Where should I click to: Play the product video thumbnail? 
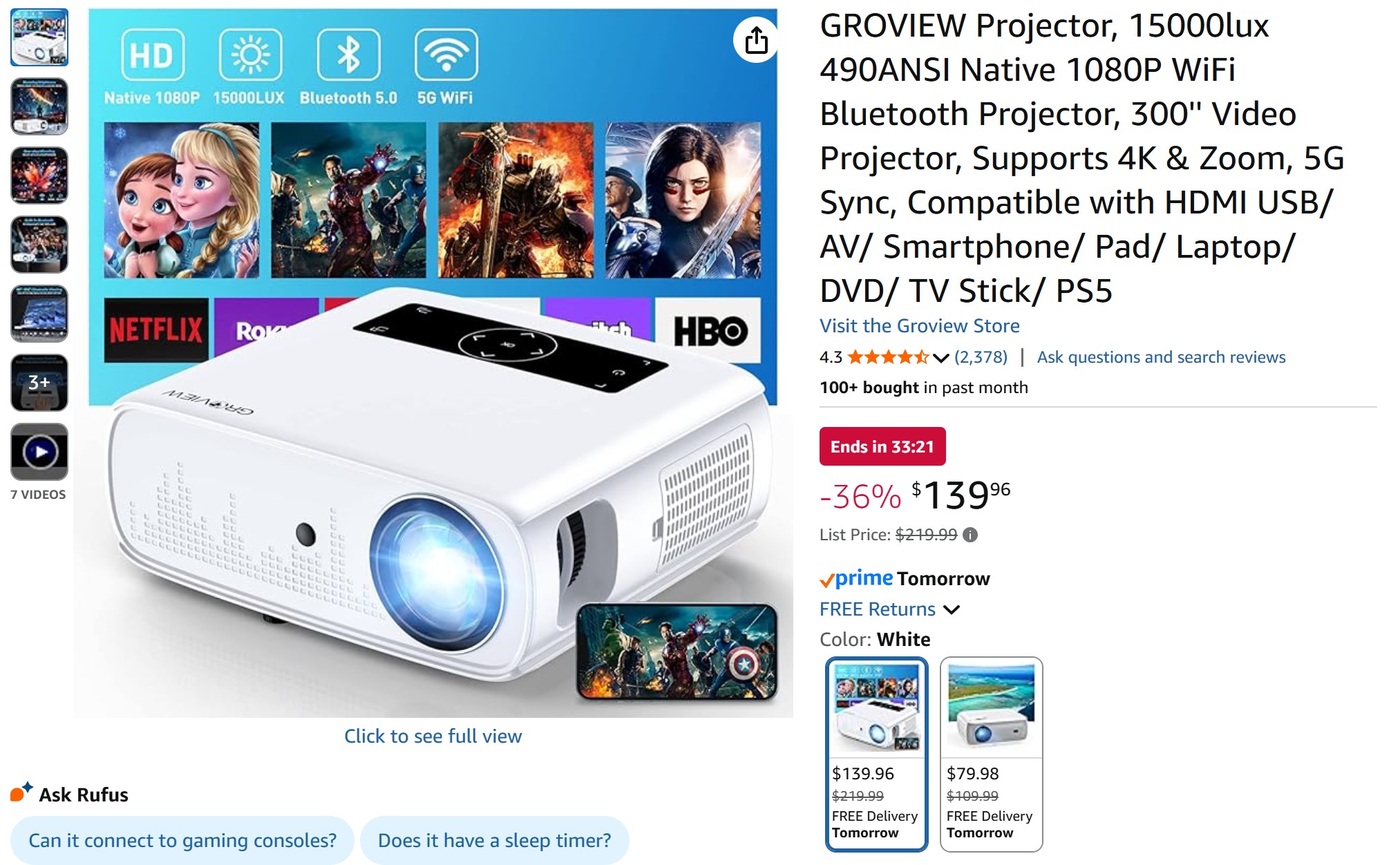click(x=39, y=452)
